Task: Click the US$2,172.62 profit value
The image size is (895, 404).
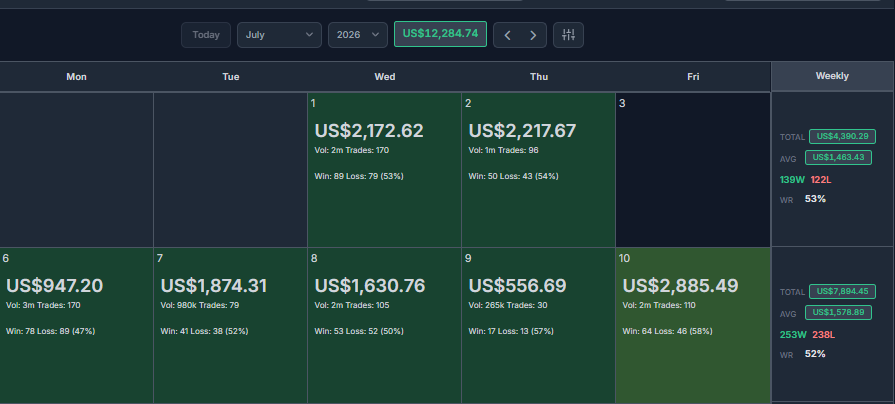Action: tap(369, 131)
